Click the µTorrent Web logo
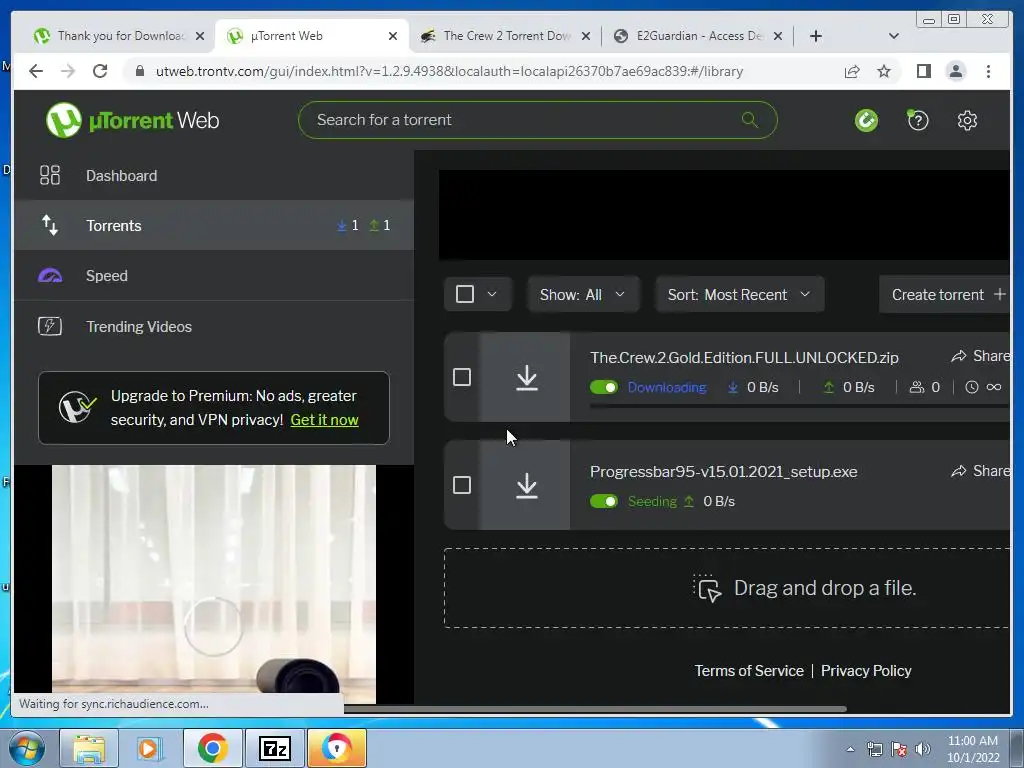Viewport: 1024px width, 768px height. tap(132, 120)
